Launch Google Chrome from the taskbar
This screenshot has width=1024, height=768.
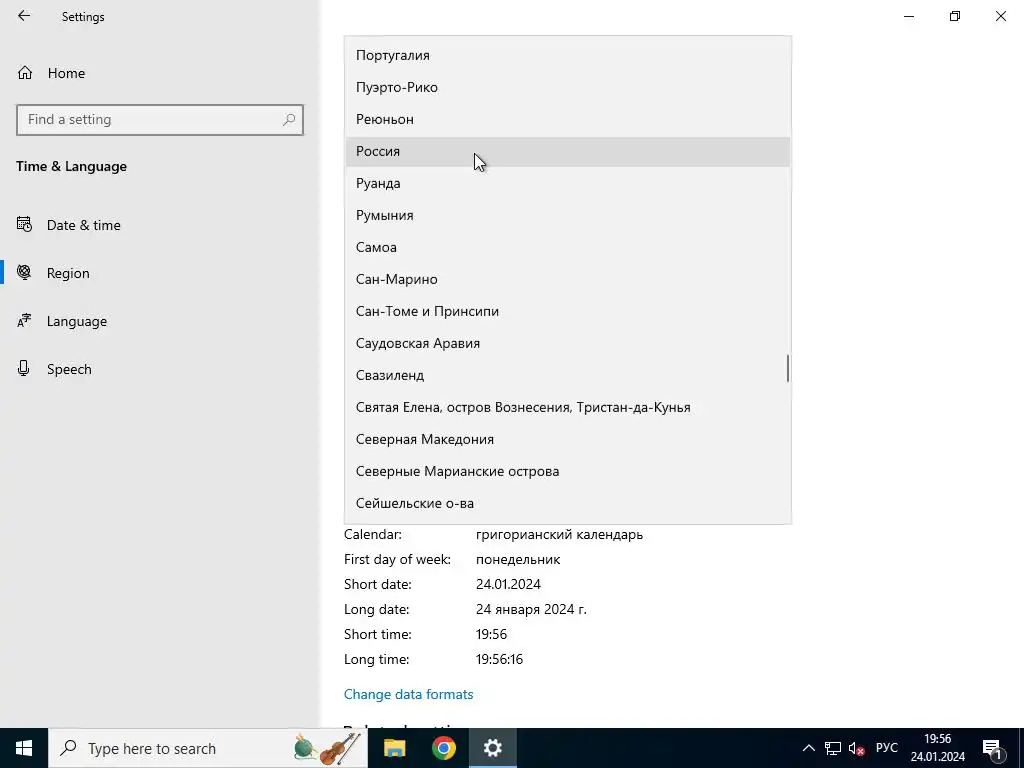[443, 748]
